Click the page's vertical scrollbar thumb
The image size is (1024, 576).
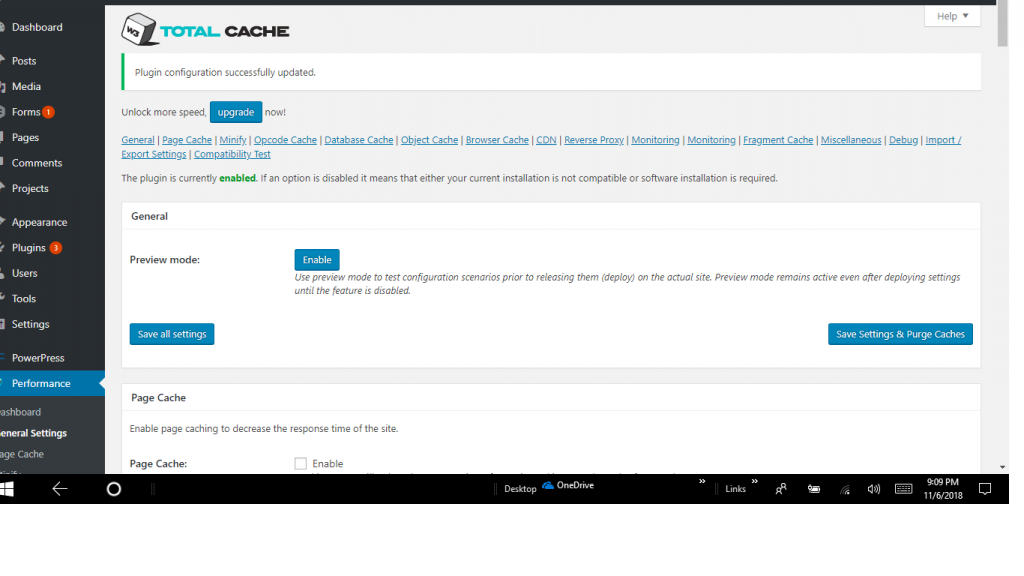coord(1002,24)
